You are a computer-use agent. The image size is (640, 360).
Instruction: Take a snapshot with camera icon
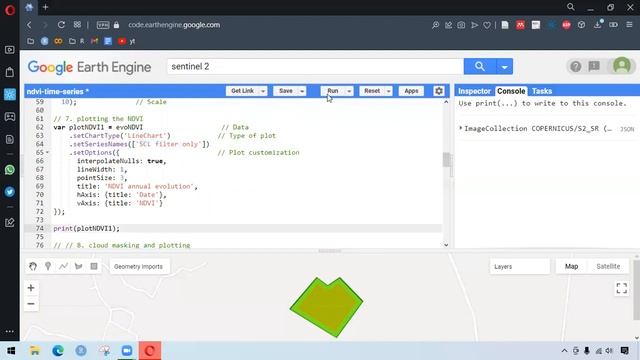pos(461,25)
